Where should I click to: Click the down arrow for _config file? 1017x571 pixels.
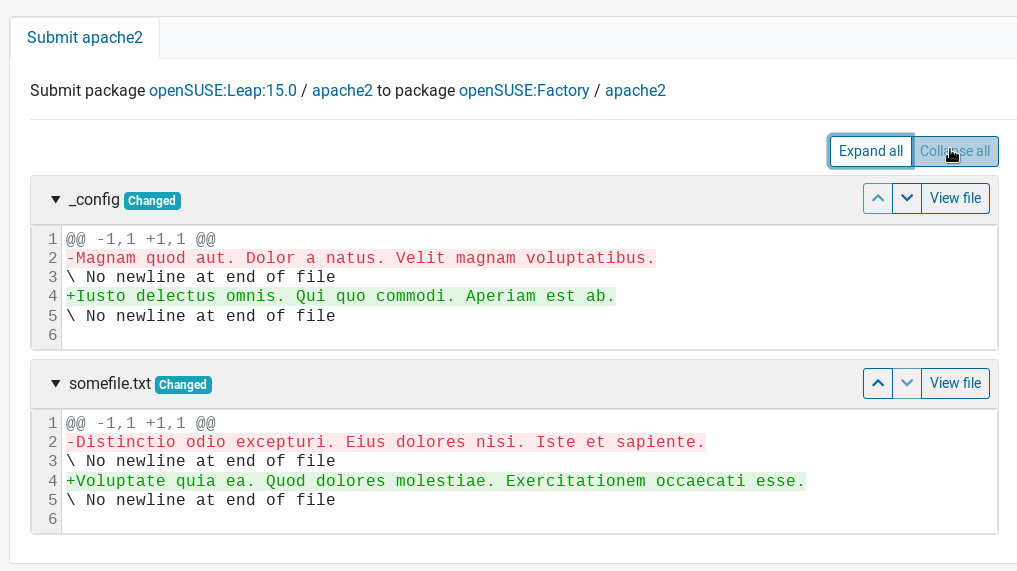click(x=906, y=198)
